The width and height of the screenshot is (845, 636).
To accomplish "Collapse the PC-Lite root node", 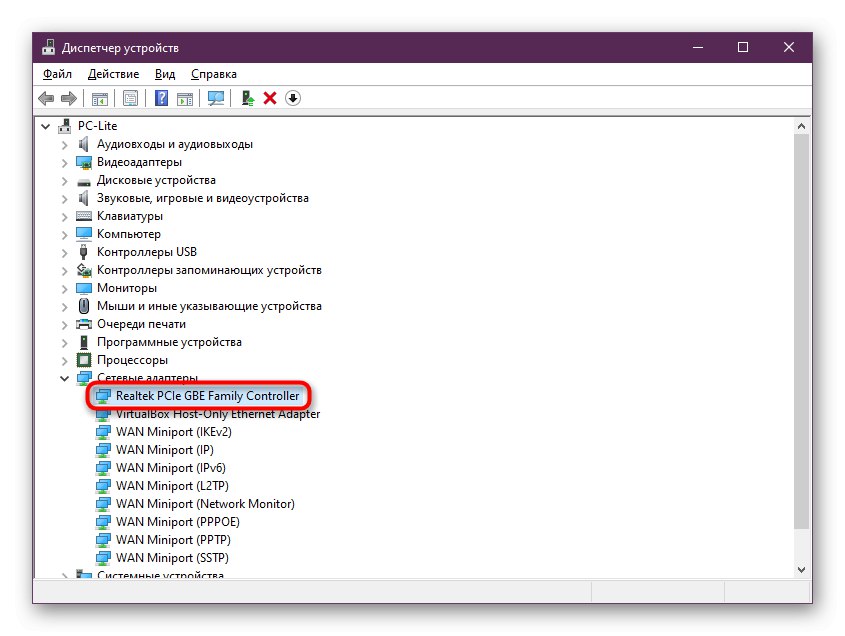I will coord(46,127).
